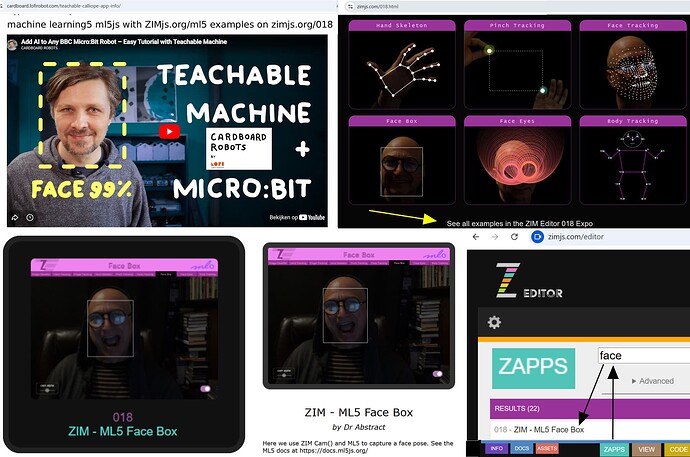Switch to the VIEW tab

click(x=646, y=449)
